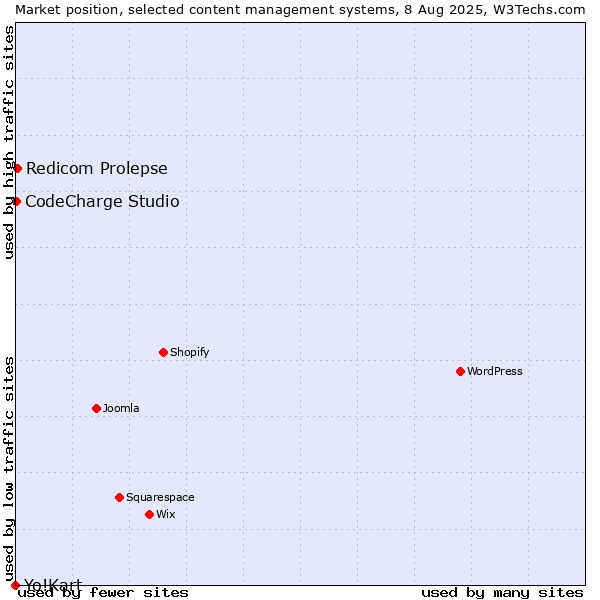
Task: Click the 'WordPress' label text
Action: click(x=494, y=371)
